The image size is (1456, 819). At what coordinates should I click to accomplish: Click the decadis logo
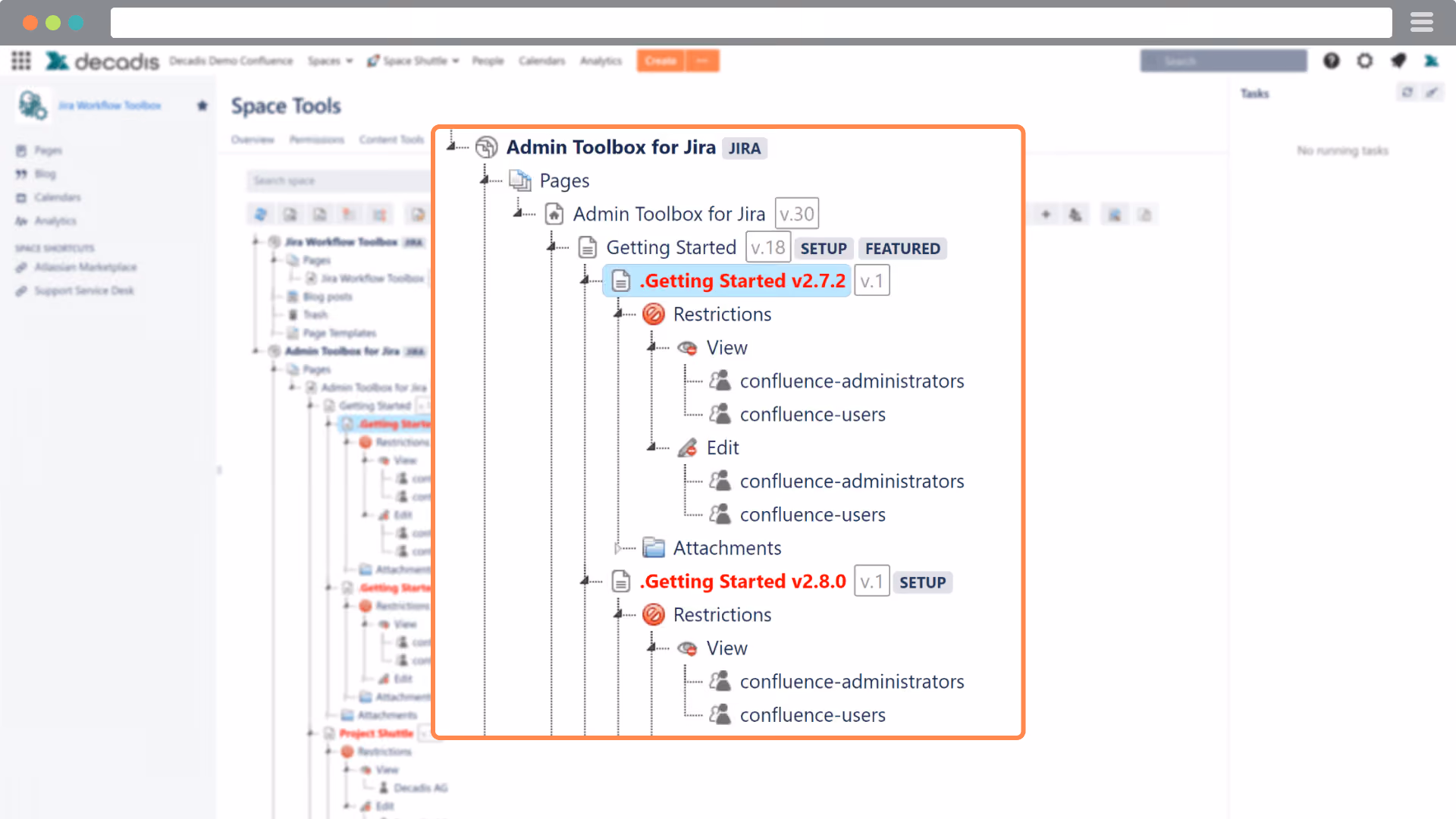click(x=102, y=61)
